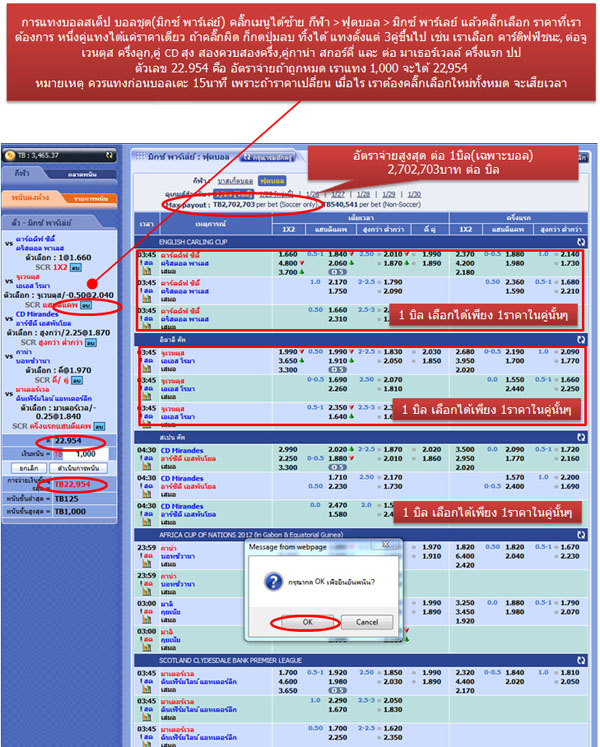
Task: Open stats chart for Juventus row with odds 1.990/3.650
Action: [147, 369]
